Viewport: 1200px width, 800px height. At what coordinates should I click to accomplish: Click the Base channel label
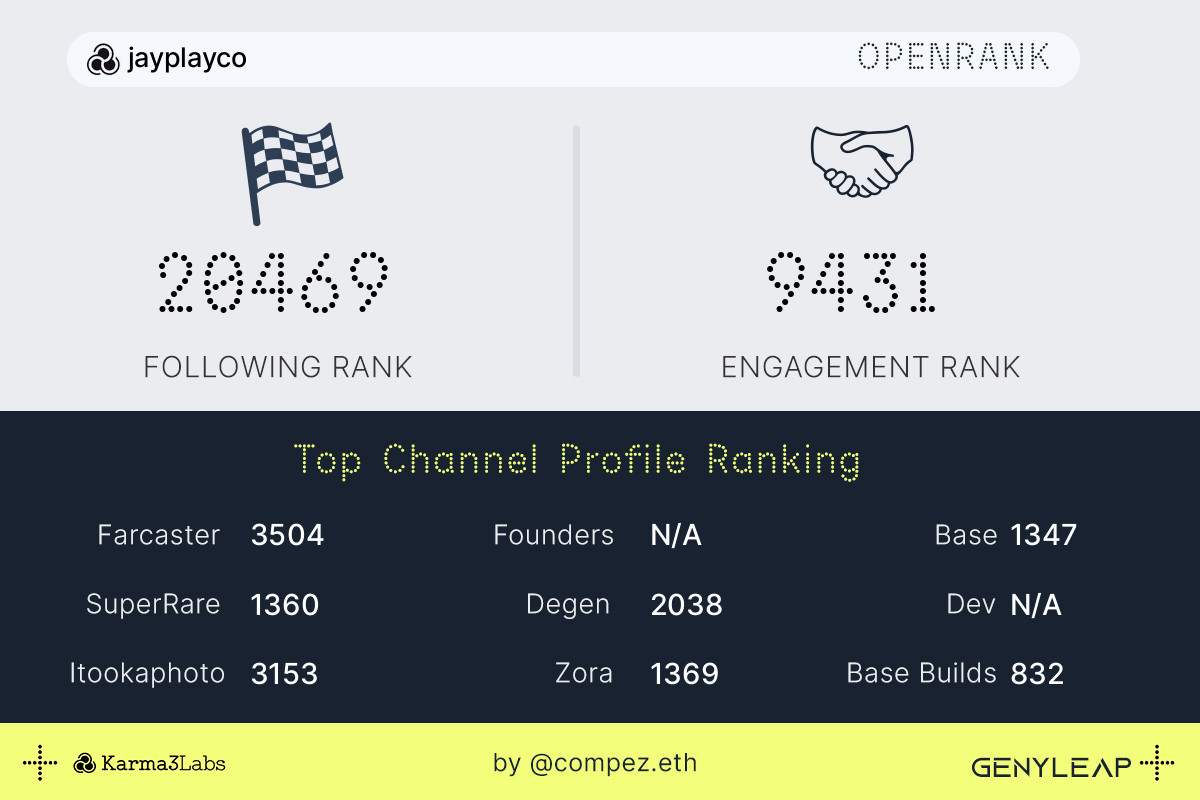point(966,535)
